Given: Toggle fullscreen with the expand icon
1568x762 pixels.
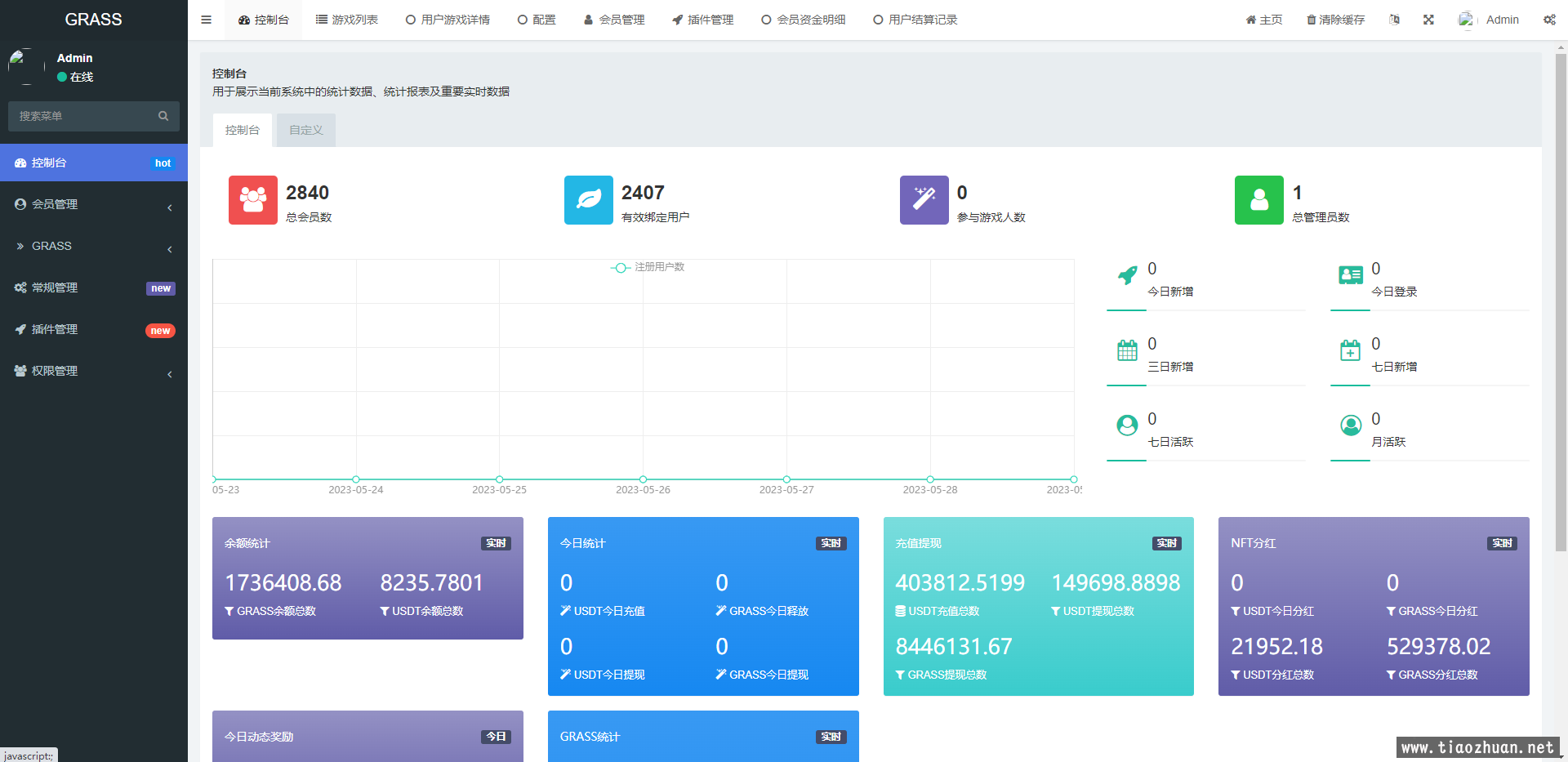Looking at the screenshot, I should pos(1428,20).
